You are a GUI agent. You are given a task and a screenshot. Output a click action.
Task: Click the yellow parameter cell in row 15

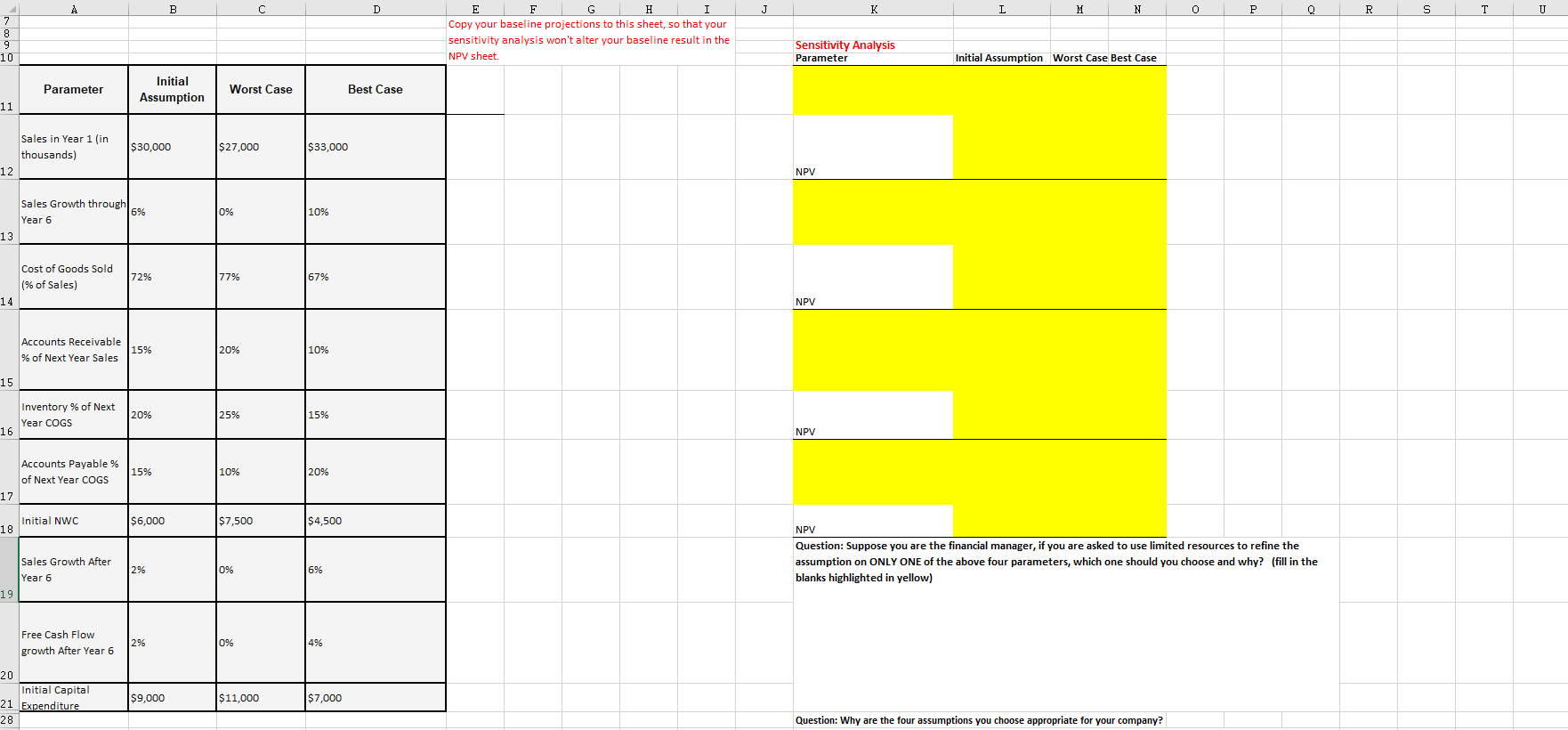[x=873, y=350]
